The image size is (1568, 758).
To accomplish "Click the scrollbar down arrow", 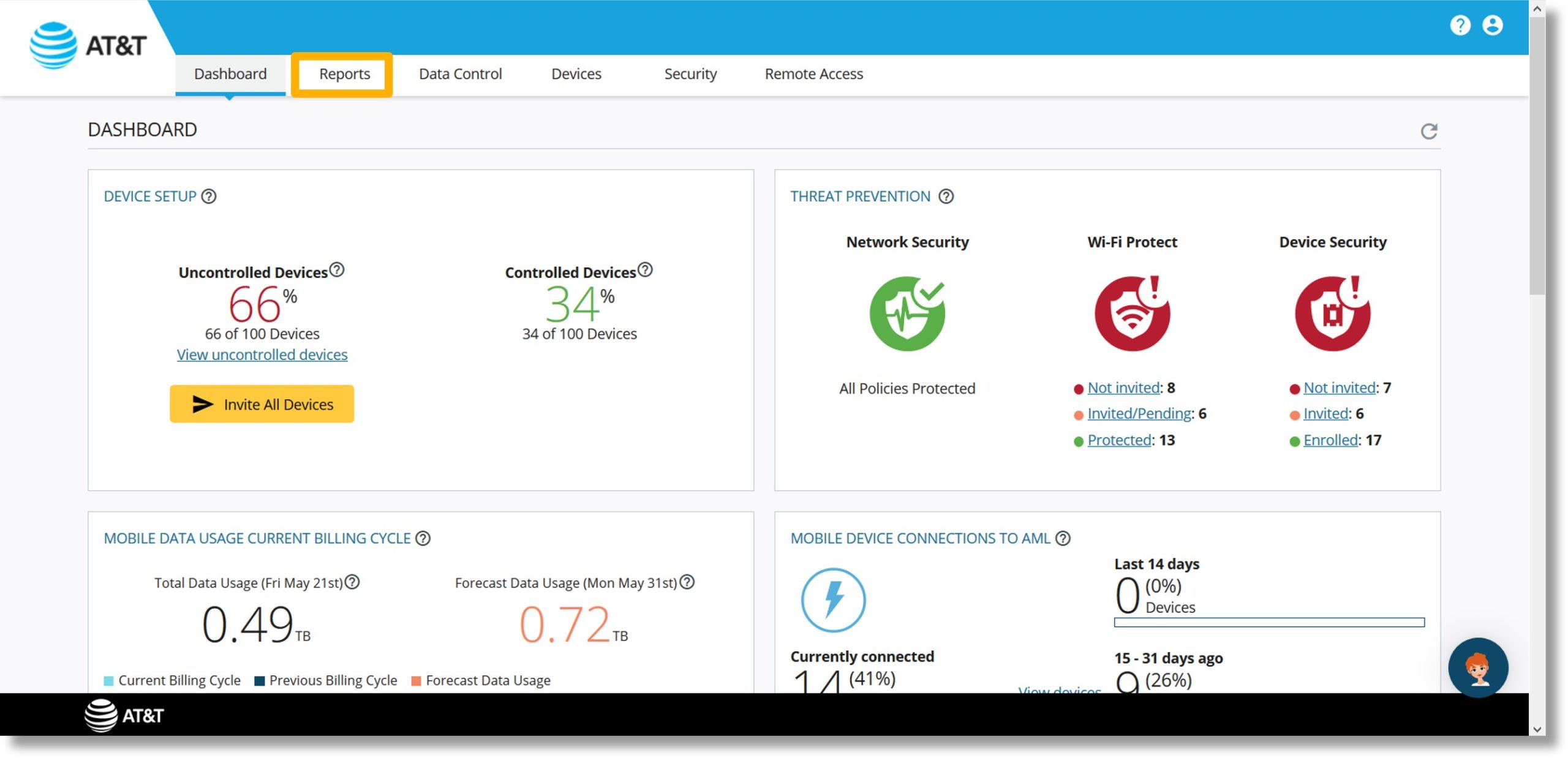I will point(1537,729).
